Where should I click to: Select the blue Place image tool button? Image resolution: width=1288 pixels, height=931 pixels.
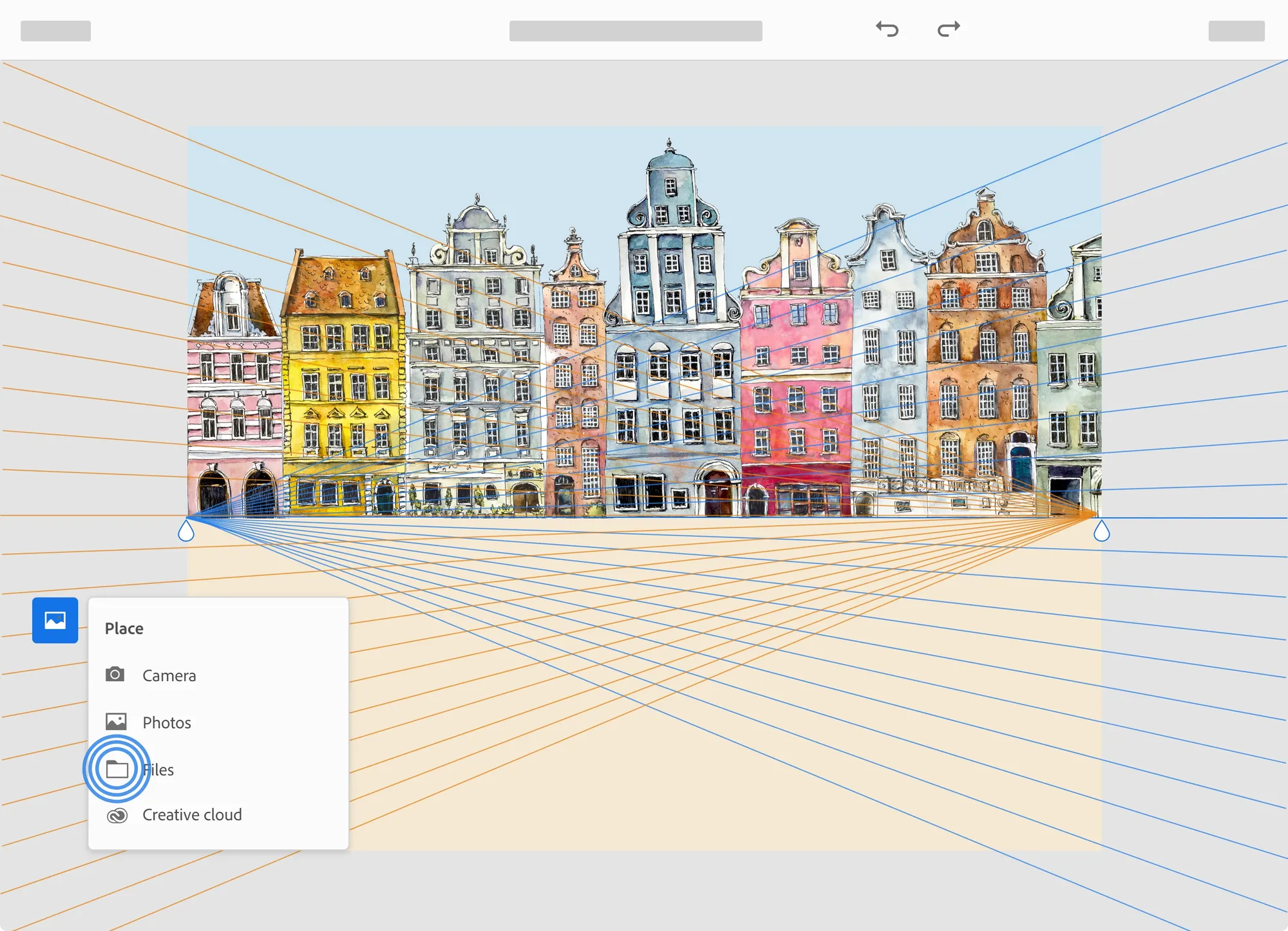(55, 620)
